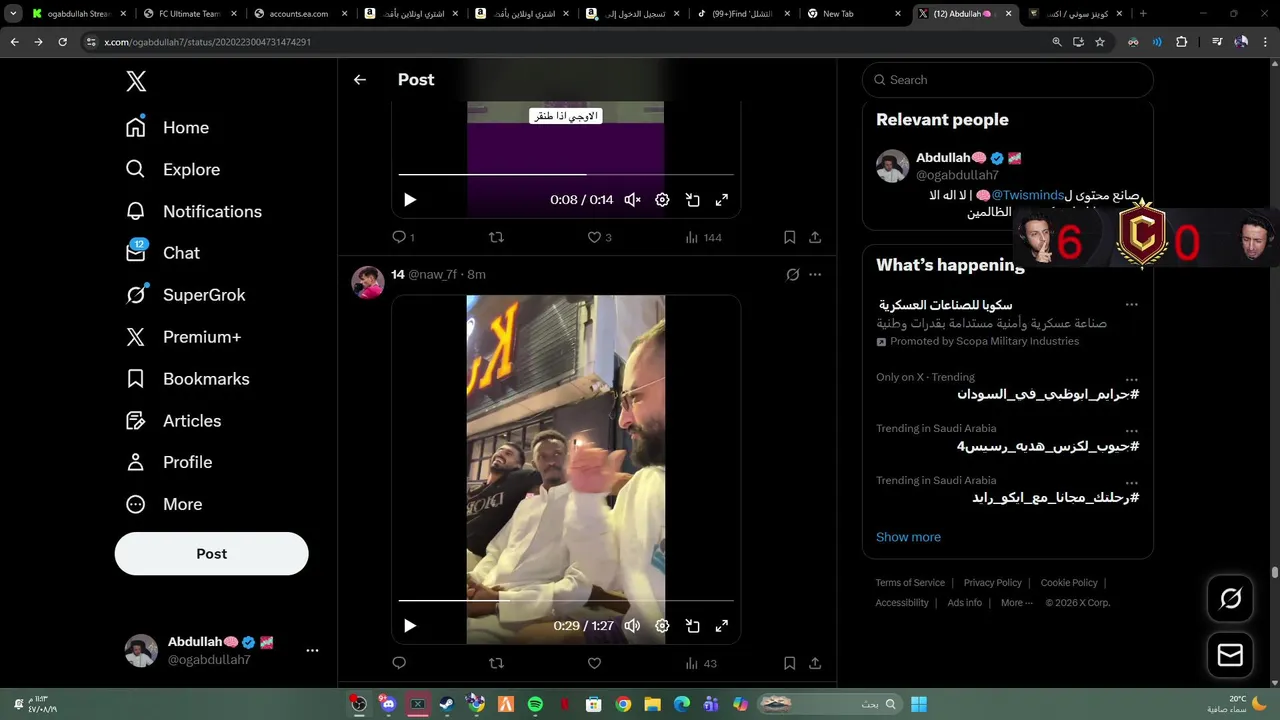Bookmark the post with 43 views

[x=789, y=663]
